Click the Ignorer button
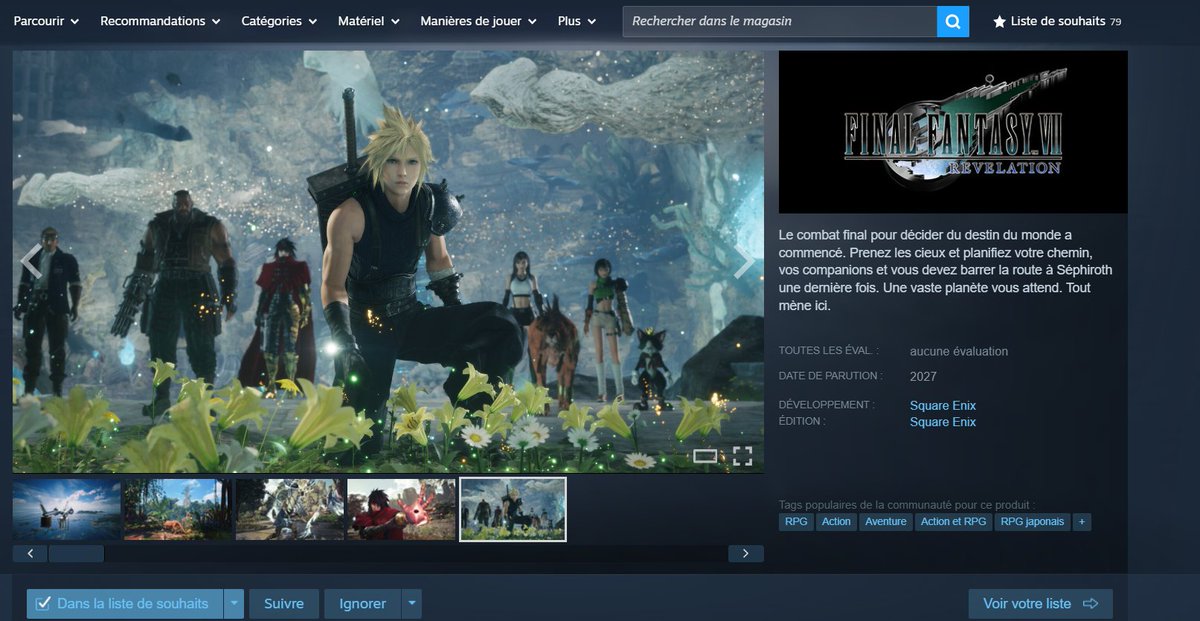Screen dimensions: 1200x621 [362, 604]
